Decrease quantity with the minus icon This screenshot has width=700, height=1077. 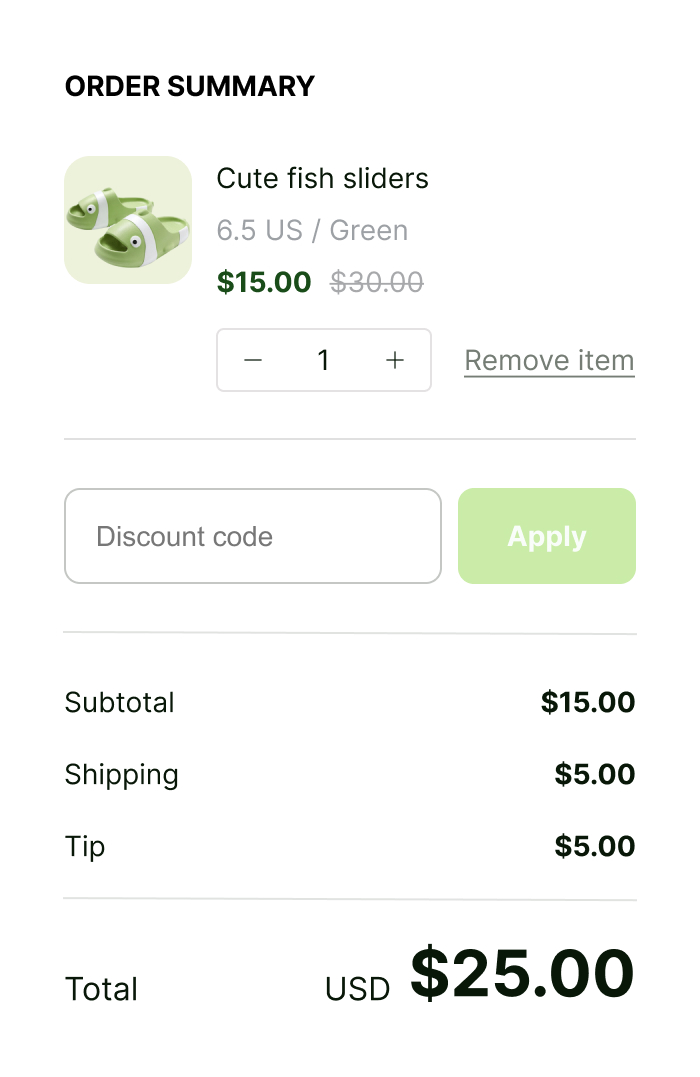pyautogui.click(x=253, y=360)
